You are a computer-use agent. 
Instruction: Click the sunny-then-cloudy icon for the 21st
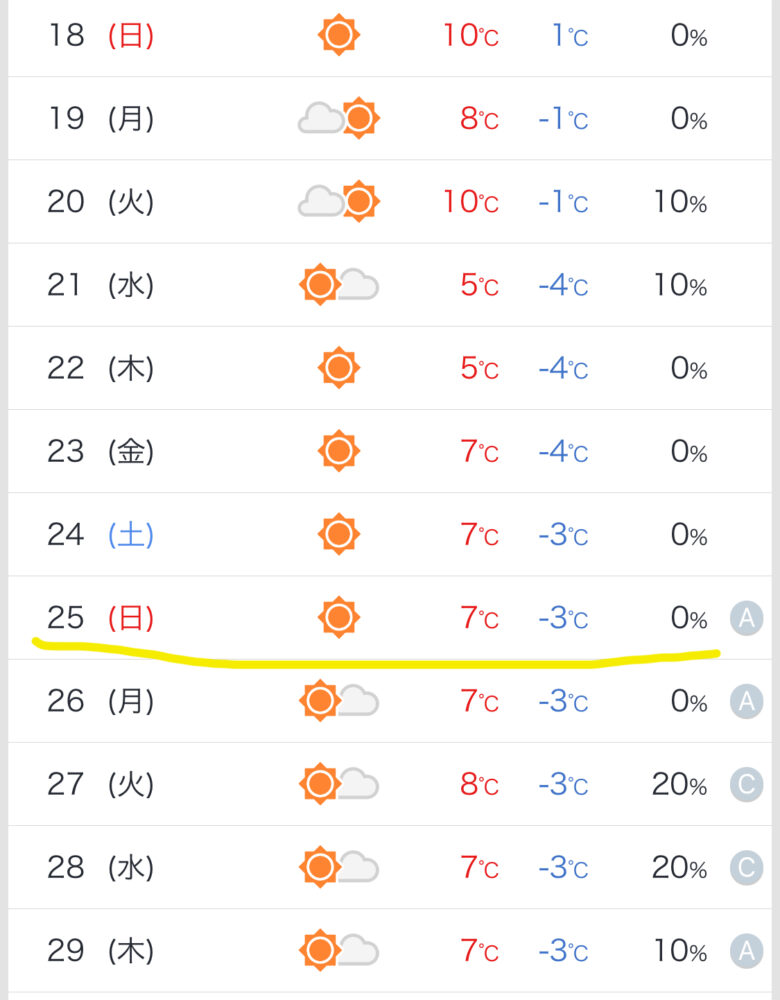click(x=339, y=286)
